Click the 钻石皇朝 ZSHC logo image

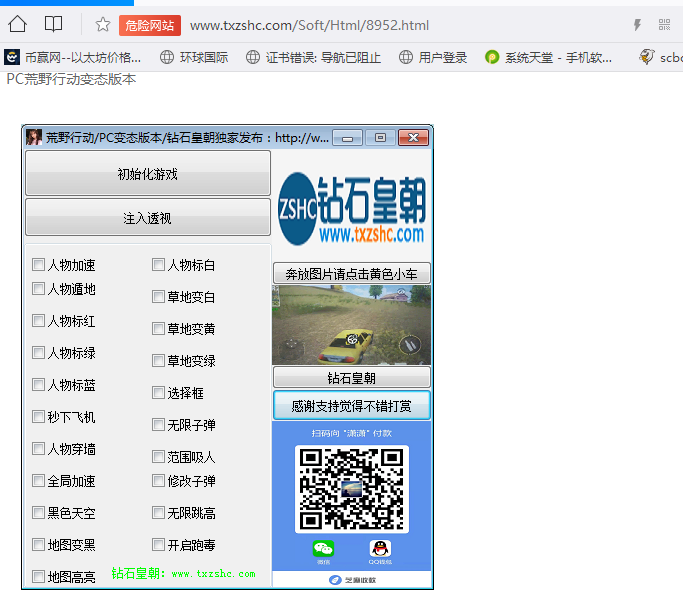click(352, 209)
